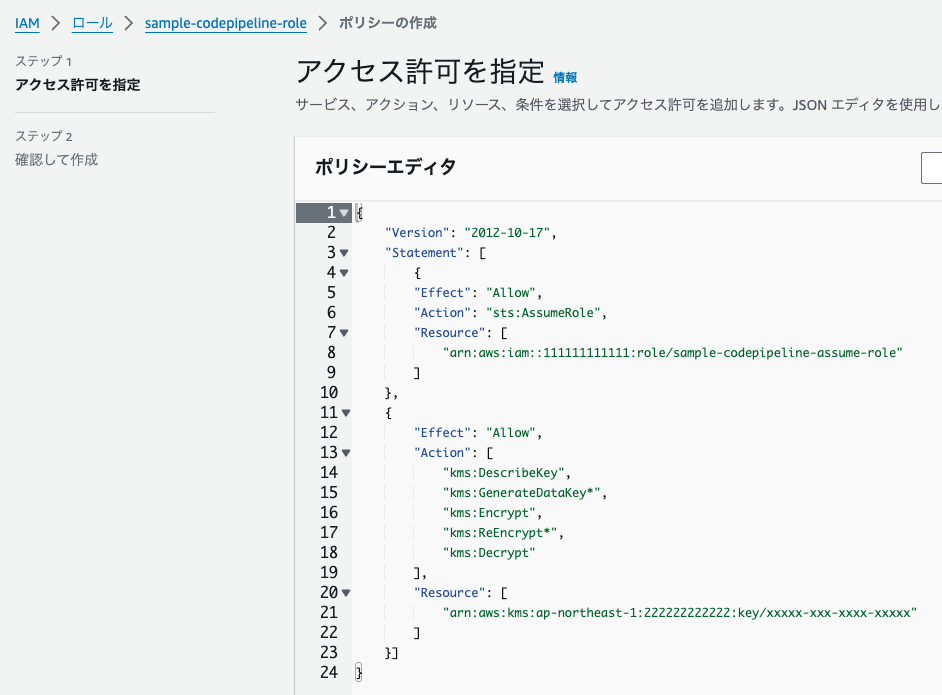Collapse the Action array on line 13
Image resolution: width=942 pixels, height=695 pixels.
tap(344, 453)
